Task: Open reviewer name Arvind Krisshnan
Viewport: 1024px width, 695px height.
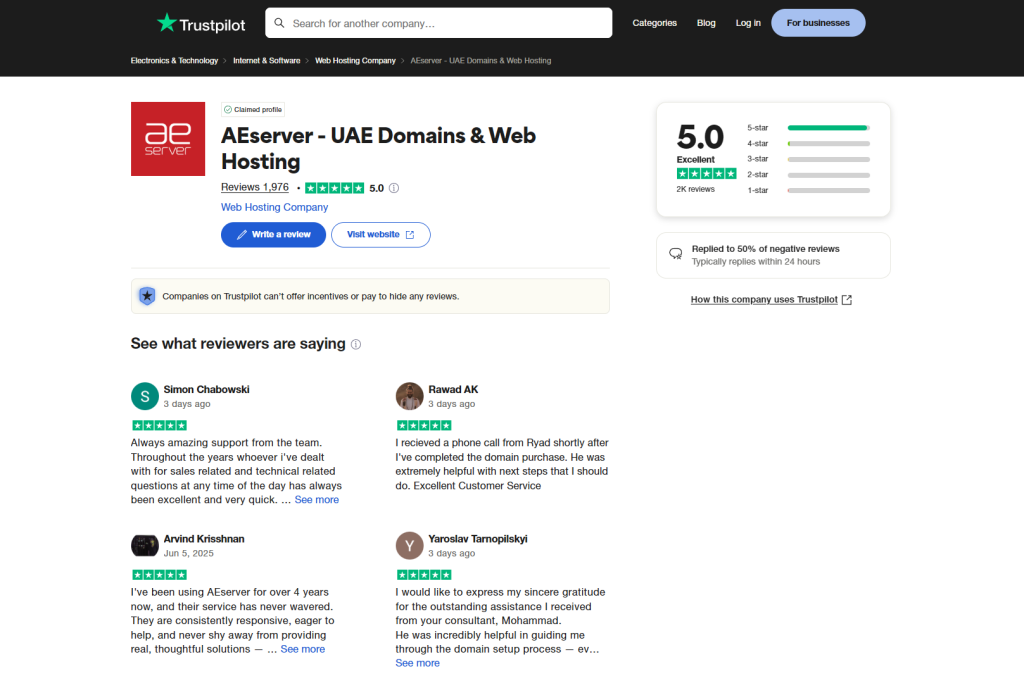Action: [x=204, y=539]
